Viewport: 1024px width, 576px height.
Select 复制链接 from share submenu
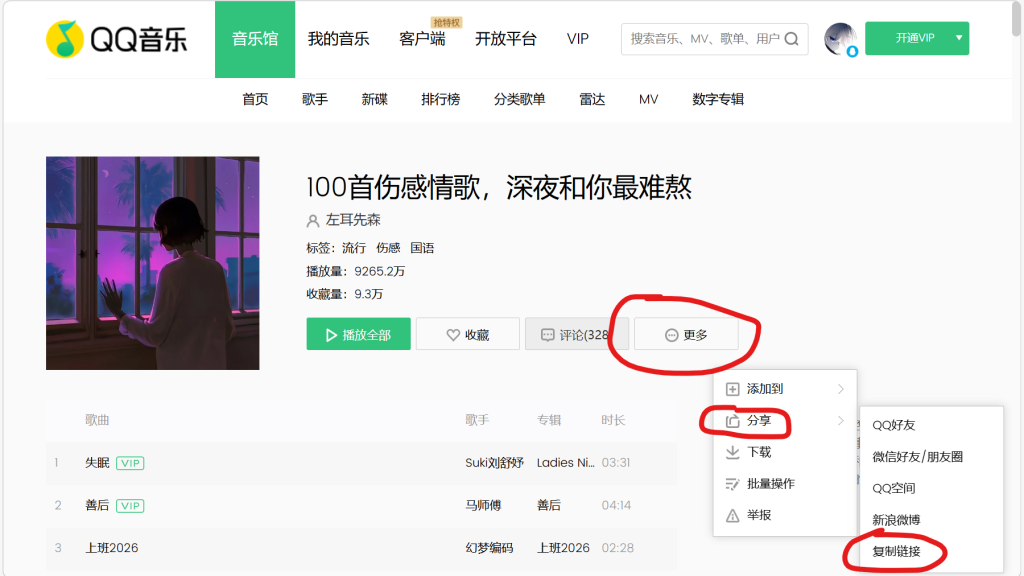coord(896,552)
